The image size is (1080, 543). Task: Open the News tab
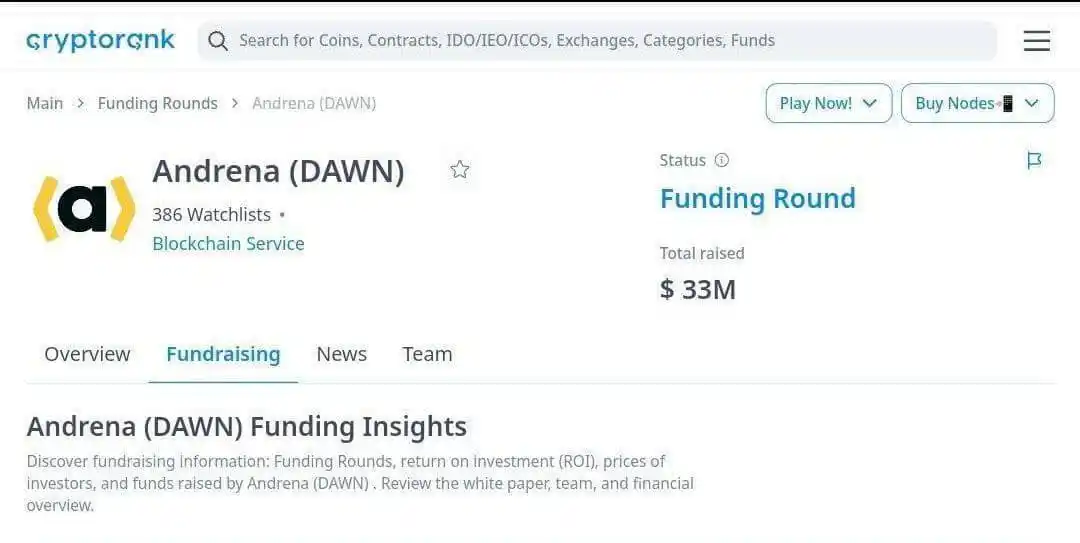point(342,354)
